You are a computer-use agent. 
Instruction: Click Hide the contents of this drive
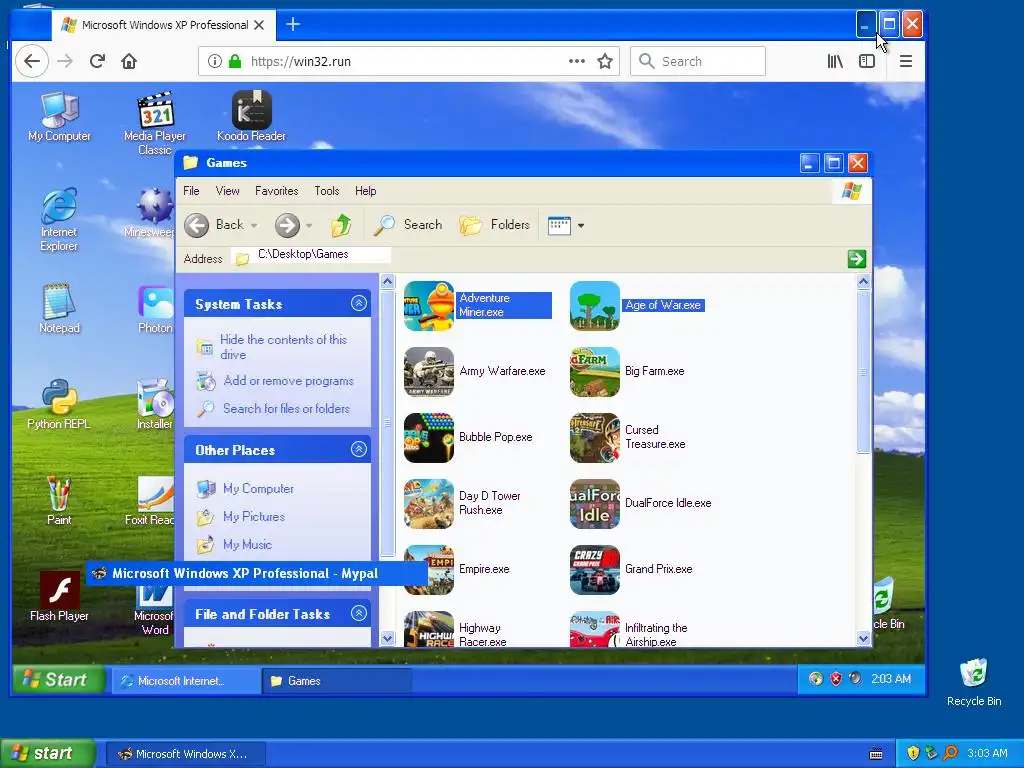283,347
